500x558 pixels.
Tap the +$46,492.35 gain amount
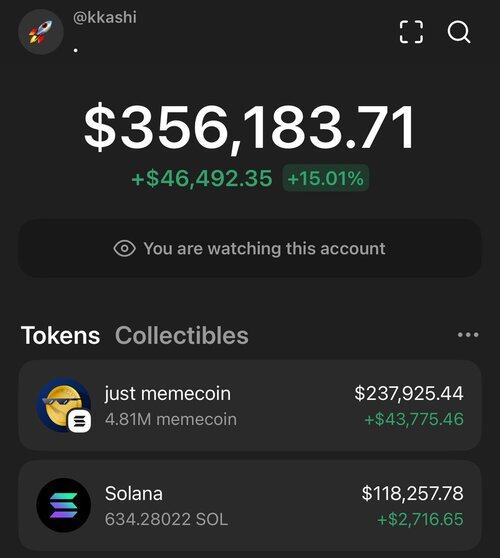coord(202,178)
